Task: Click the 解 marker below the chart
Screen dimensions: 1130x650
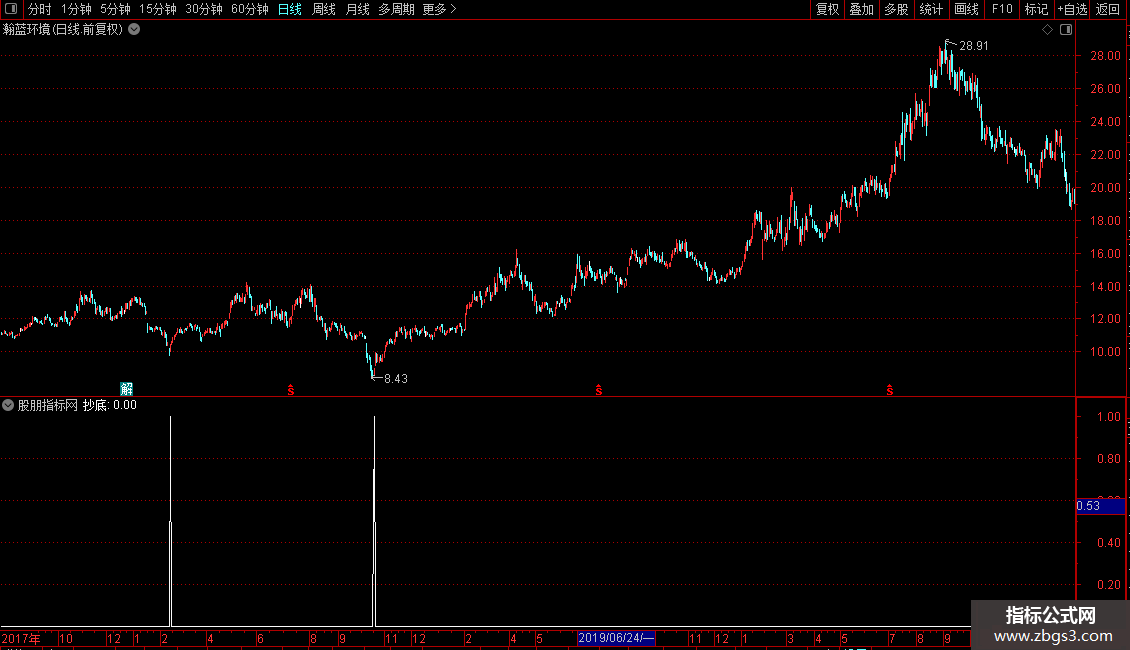Action: point(126,389)
